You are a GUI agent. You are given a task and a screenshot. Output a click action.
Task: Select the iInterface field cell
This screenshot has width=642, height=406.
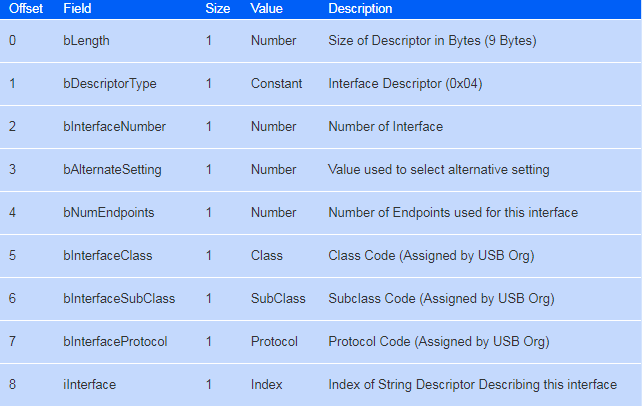point(89,385)
